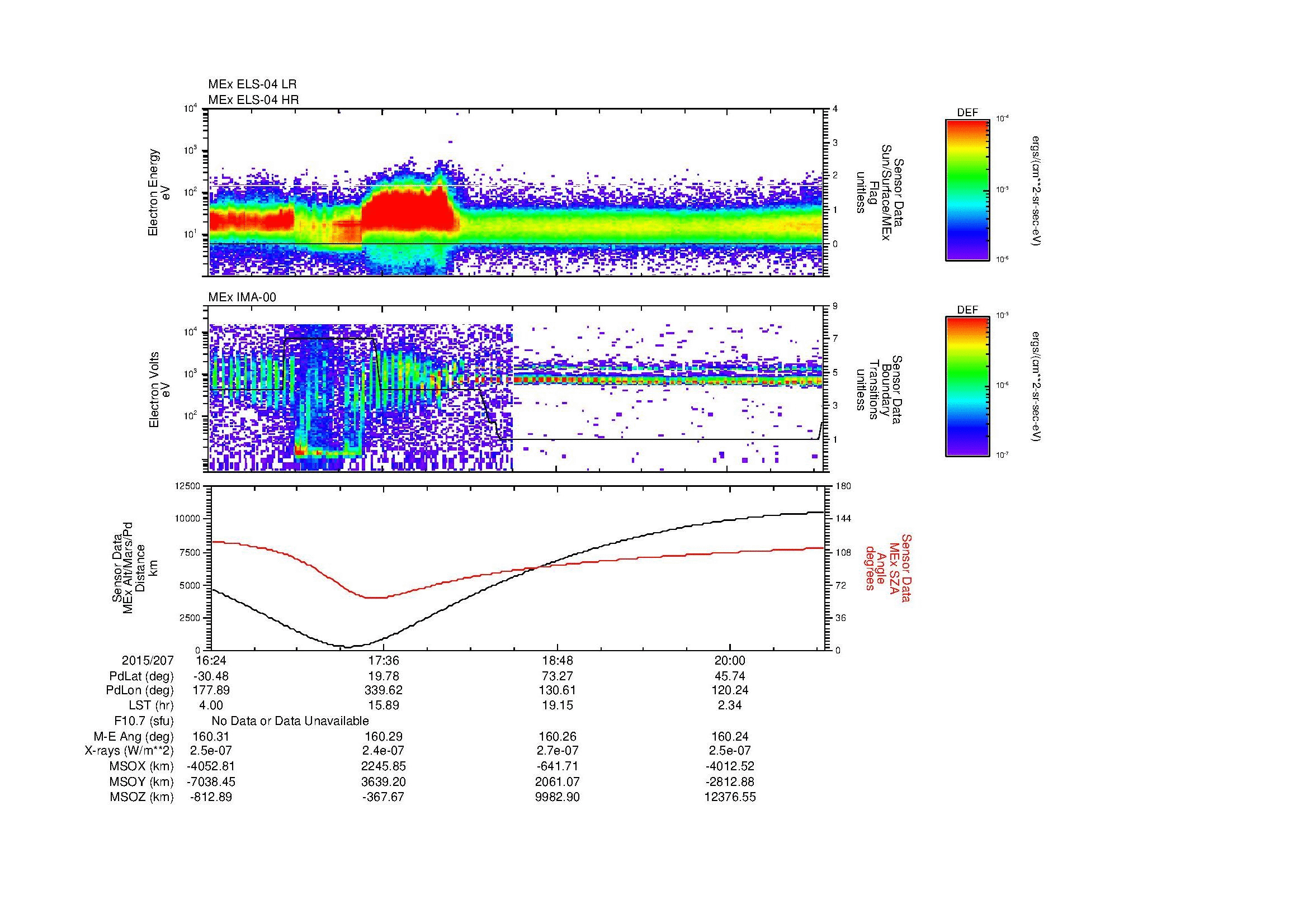
Task: Click MSOZ value 12376.55
Action: (730, 797)
